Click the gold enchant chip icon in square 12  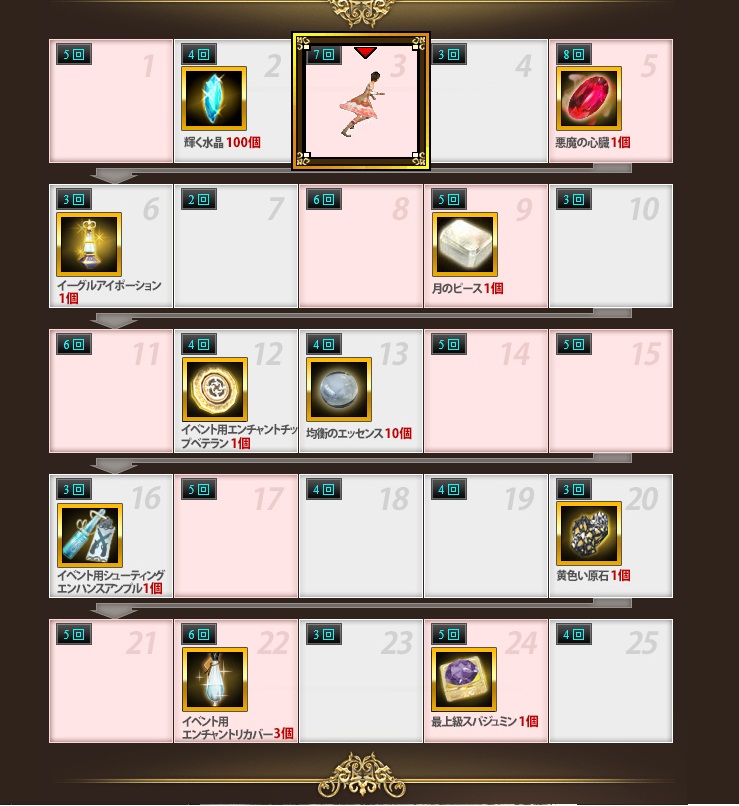[x=215, y=389]
